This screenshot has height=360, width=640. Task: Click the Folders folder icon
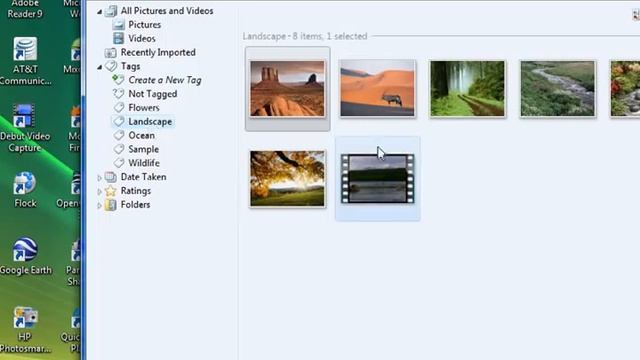click(x=111, y=204)
